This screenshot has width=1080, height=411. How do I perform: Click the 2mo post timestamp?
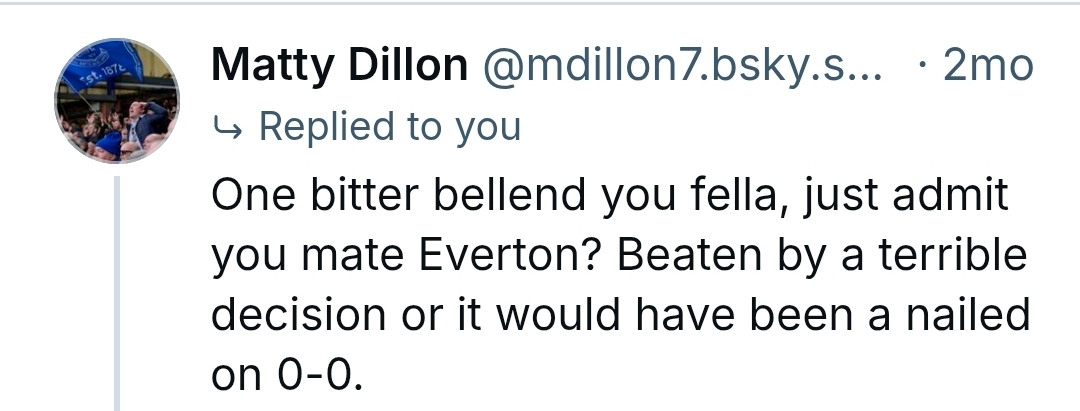pyautogui.click(x=988, y=66)
